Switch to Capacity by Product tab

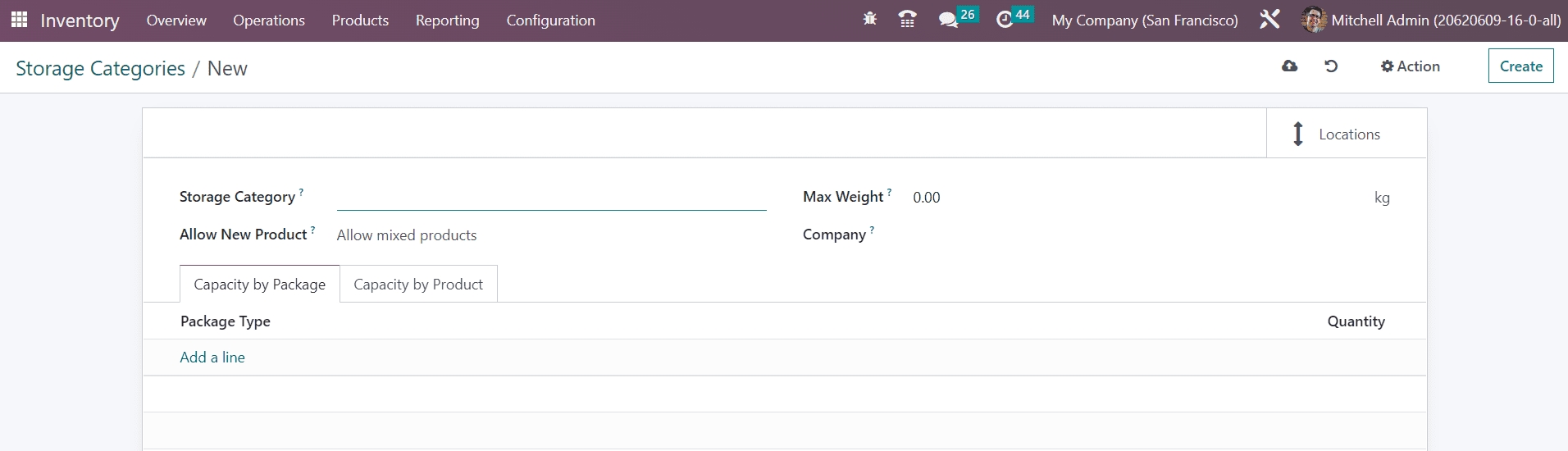pos(418,285)
